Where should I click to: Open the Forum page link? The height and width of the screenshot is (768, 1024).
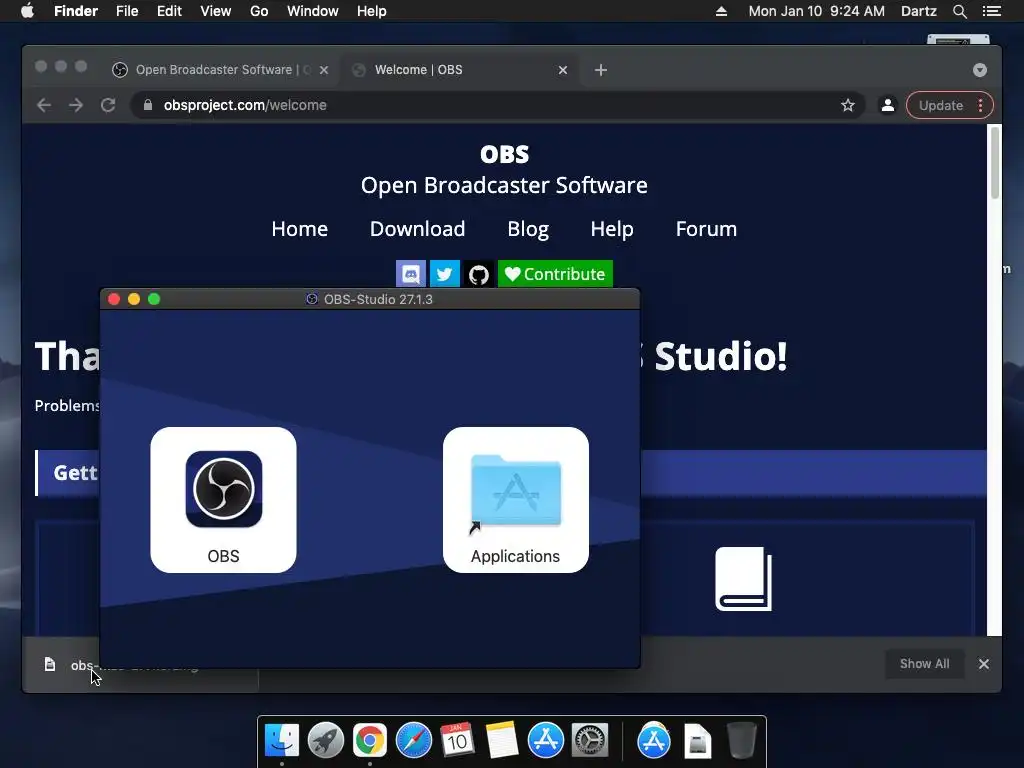[706, 229]
